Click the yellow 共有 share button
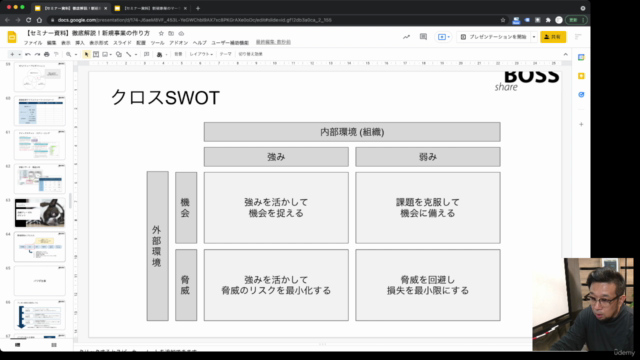 [553, 37]
